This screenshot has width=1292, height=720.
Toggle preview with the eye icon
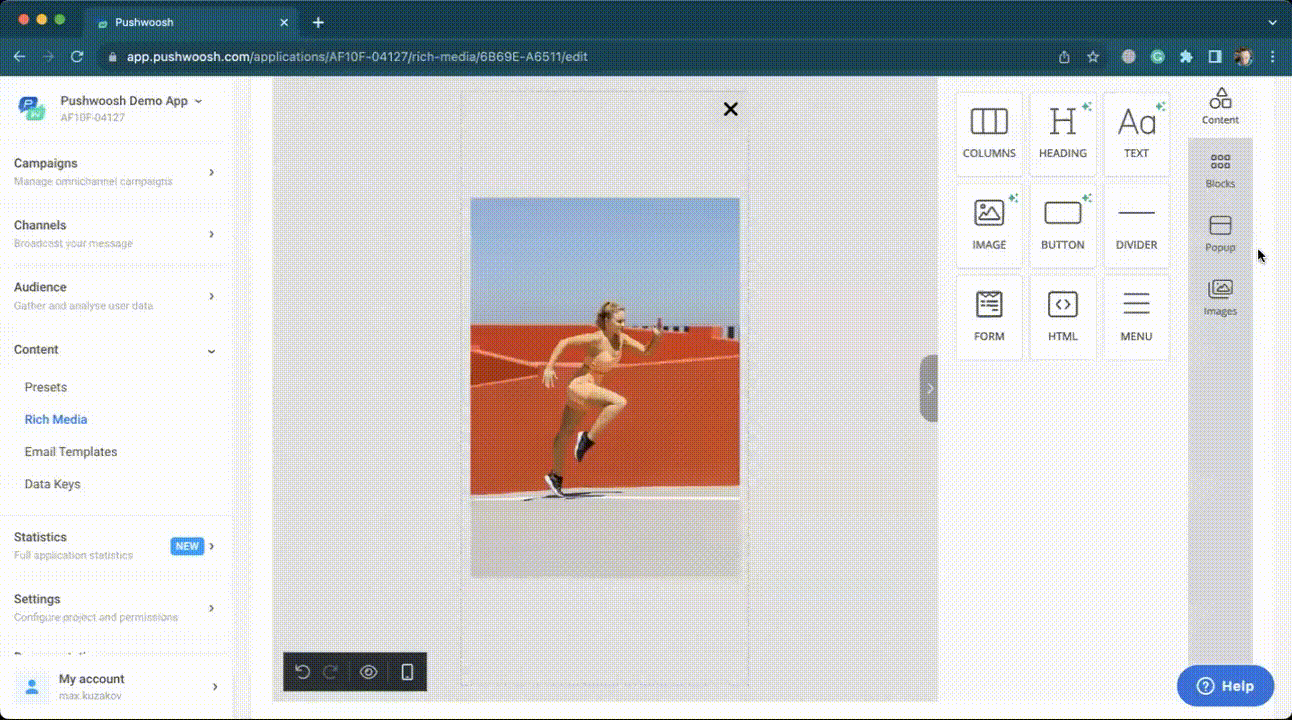[x=368, y=672]
